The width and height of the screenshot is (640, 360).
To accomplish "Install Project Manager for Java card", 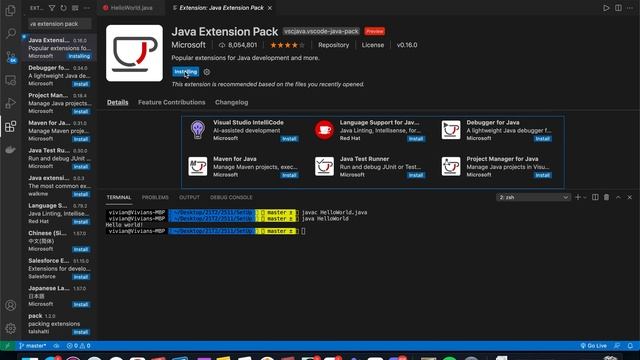I will (x=542, y=175).
